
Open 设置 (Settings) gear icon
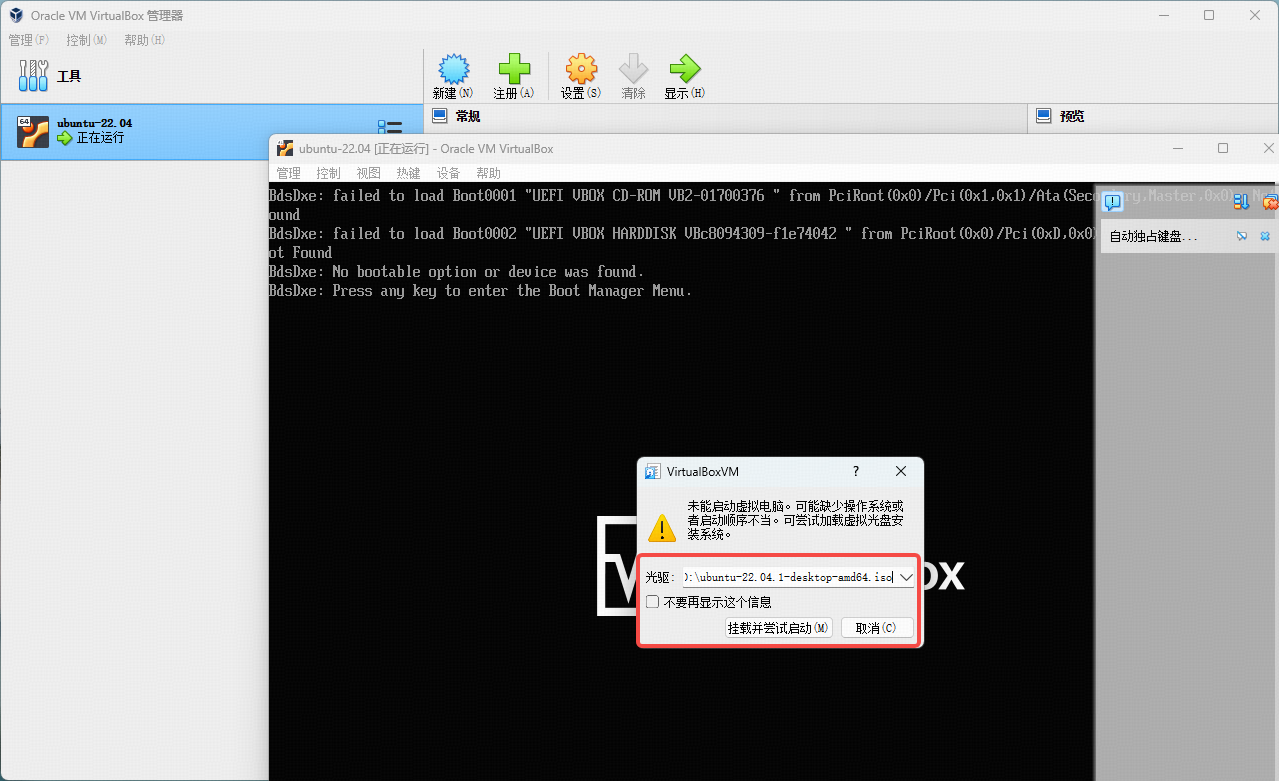pos(580,70)
